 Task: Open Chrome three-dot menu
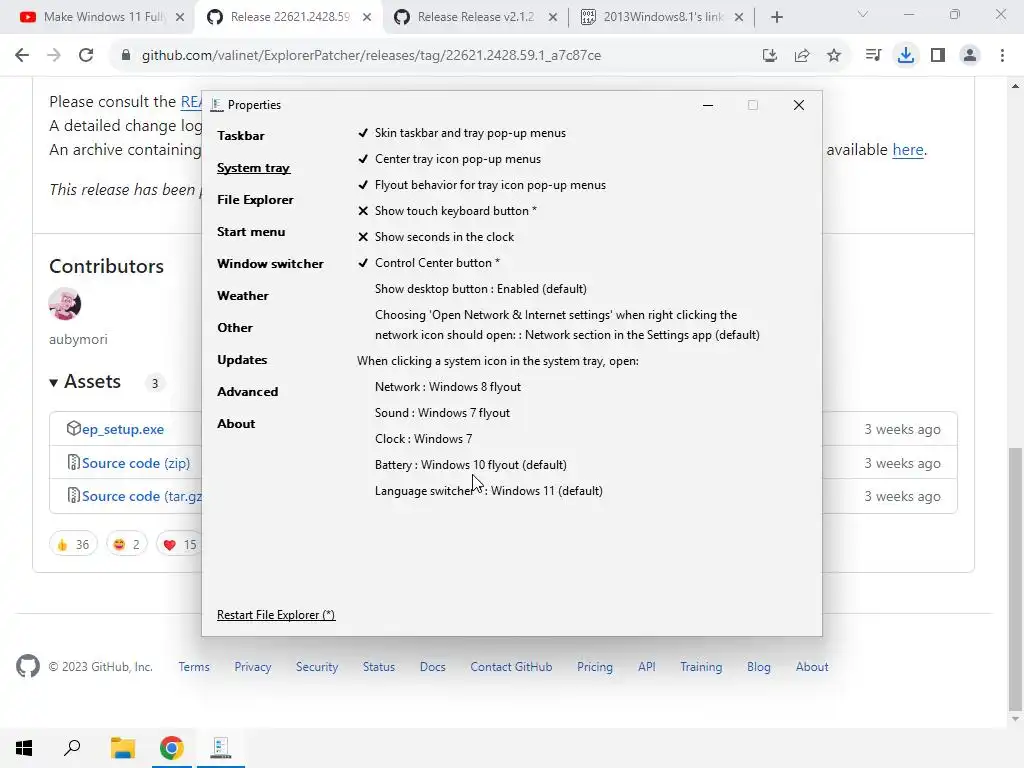coord(1002,56)
